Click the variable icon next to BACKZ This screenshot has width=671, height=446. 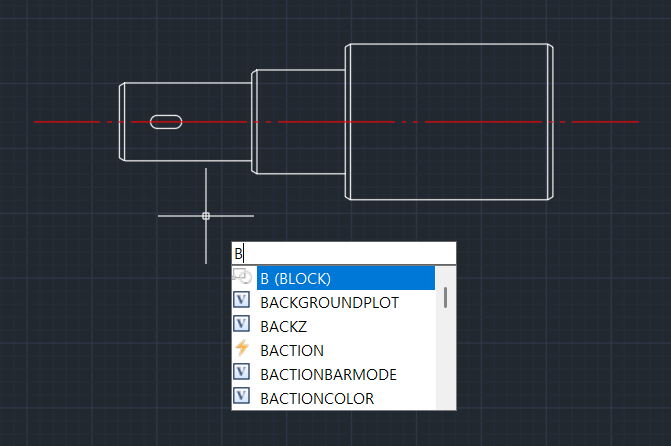[241, 325]
